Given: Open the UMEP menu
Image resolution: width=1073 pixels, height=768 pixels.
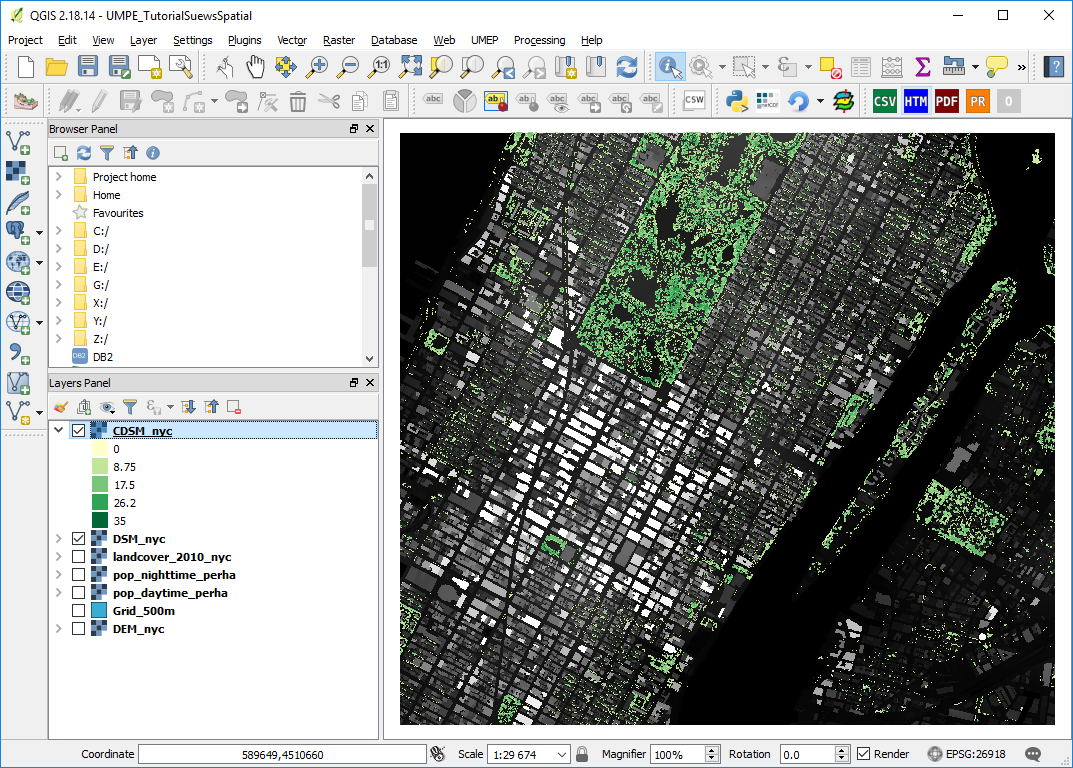Looking at the screenshot, I should tap(484, 40).
